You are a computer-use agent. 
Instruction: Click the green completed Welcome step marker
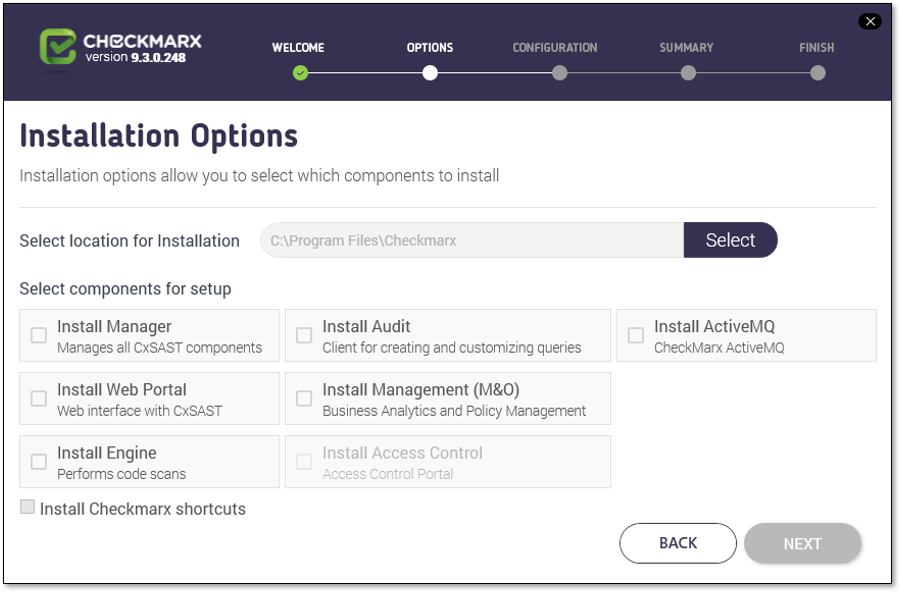click(x=300, y=73)
